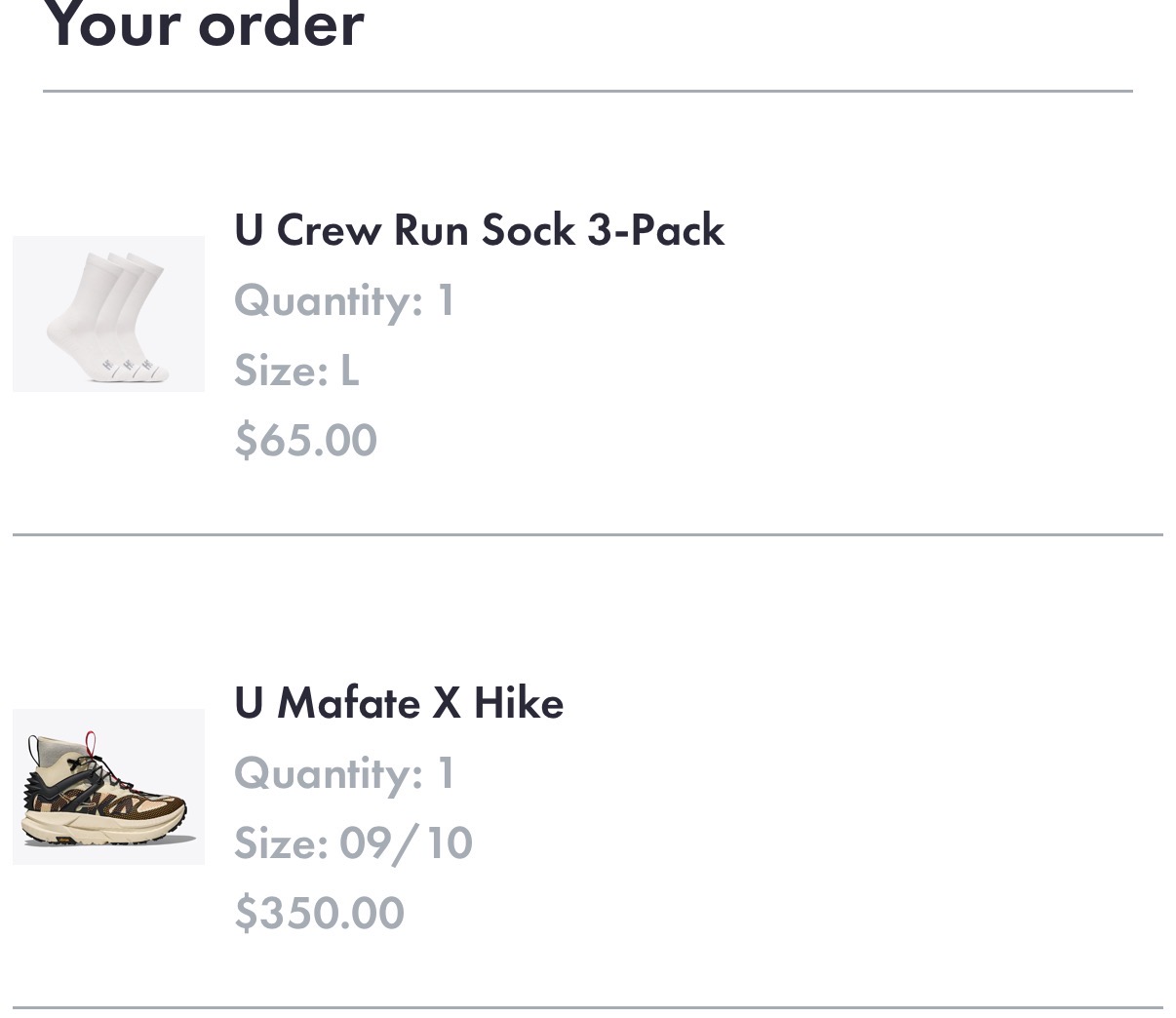The height and width of the screenshot is (1018, 1176).
Task: Select the size value L for the socks
Action: pos(349,371)
